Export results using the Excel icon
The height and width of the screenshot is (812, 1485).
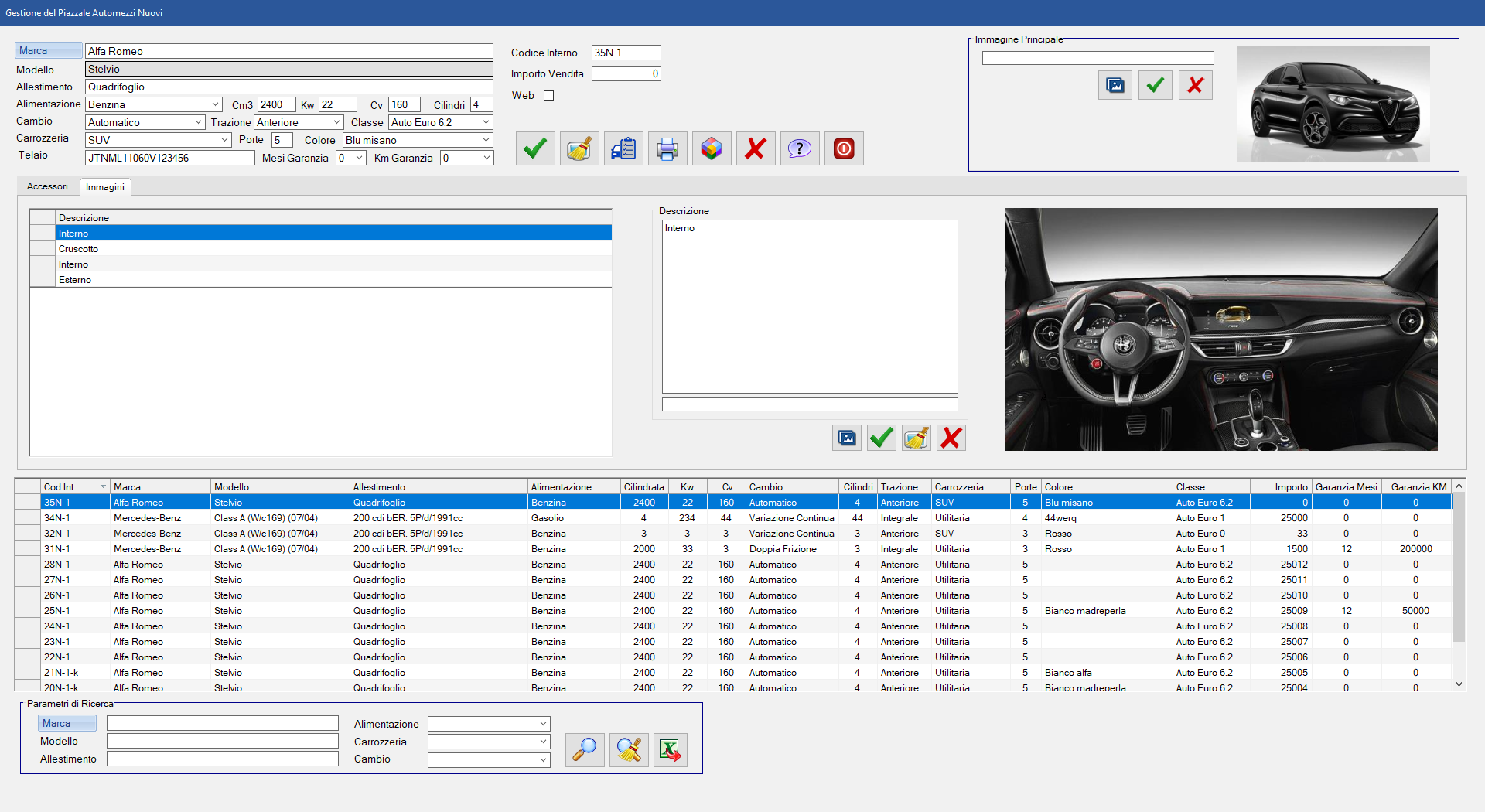(670, 749)
